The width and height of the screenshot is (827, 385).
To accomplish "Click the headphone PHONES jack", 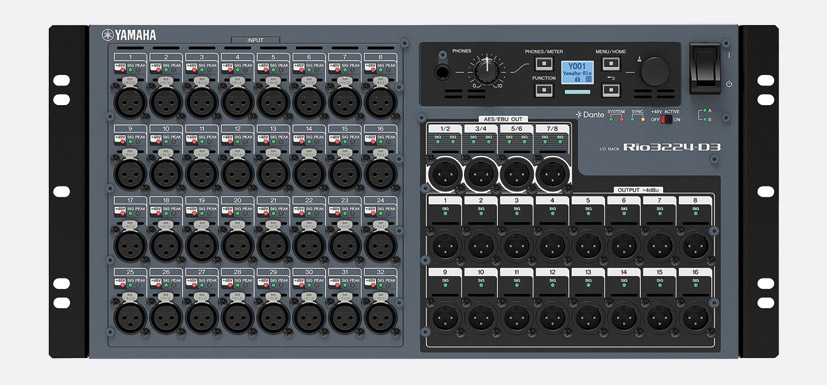I will 442,72.
